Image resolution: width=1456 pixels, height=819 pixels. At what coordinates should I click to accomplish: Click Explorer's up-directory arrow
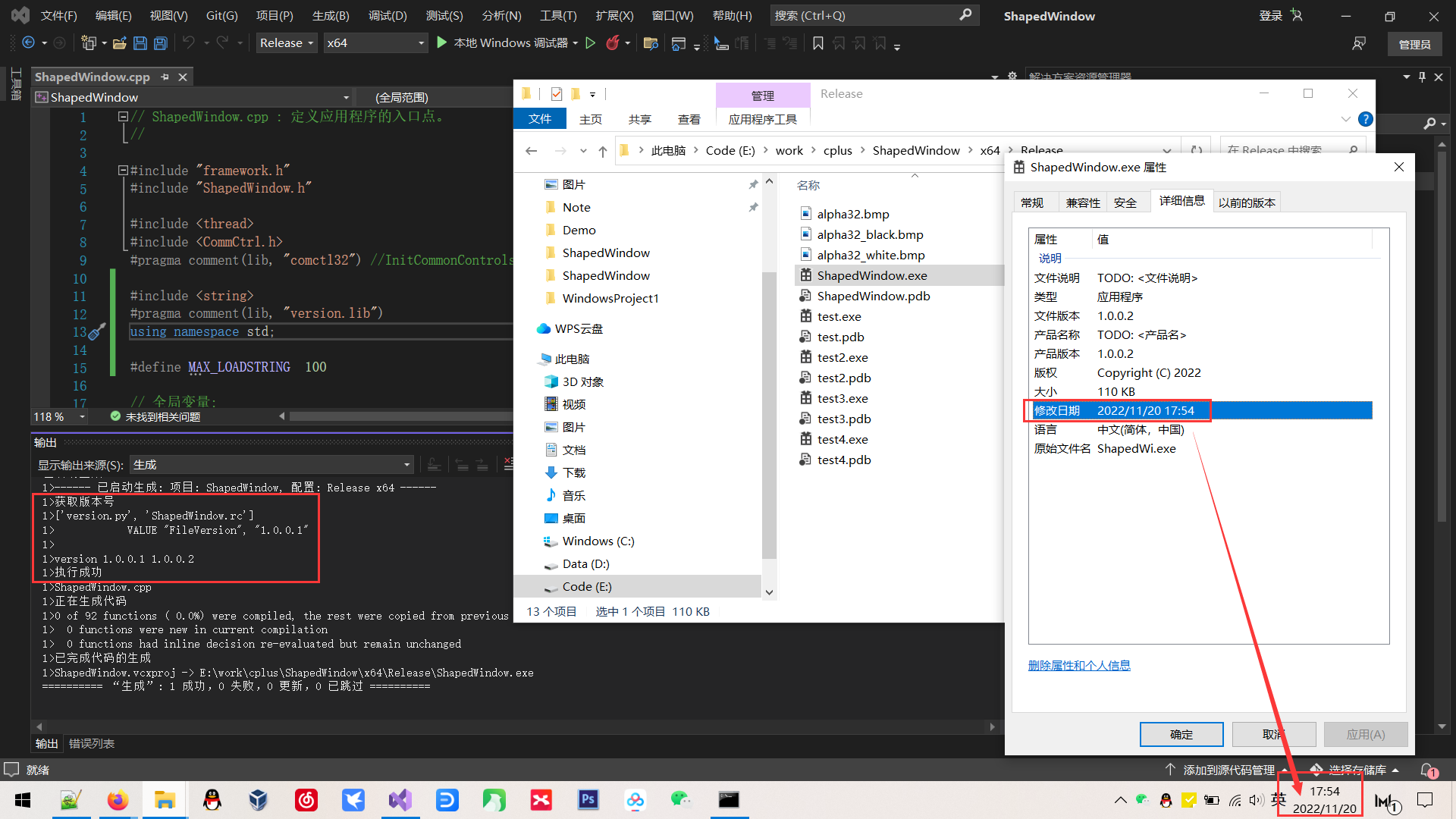(602, 151)
